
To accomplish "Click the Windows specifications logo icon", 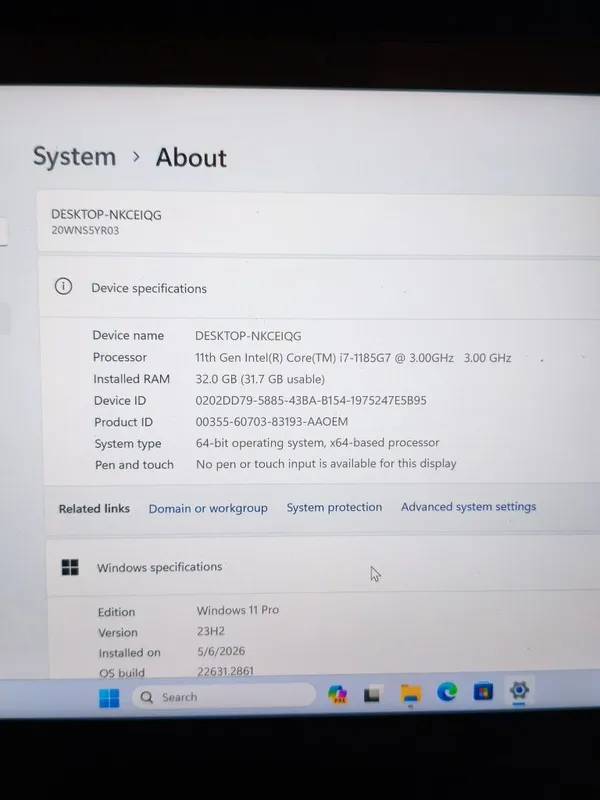I will [x=70, y=567].
